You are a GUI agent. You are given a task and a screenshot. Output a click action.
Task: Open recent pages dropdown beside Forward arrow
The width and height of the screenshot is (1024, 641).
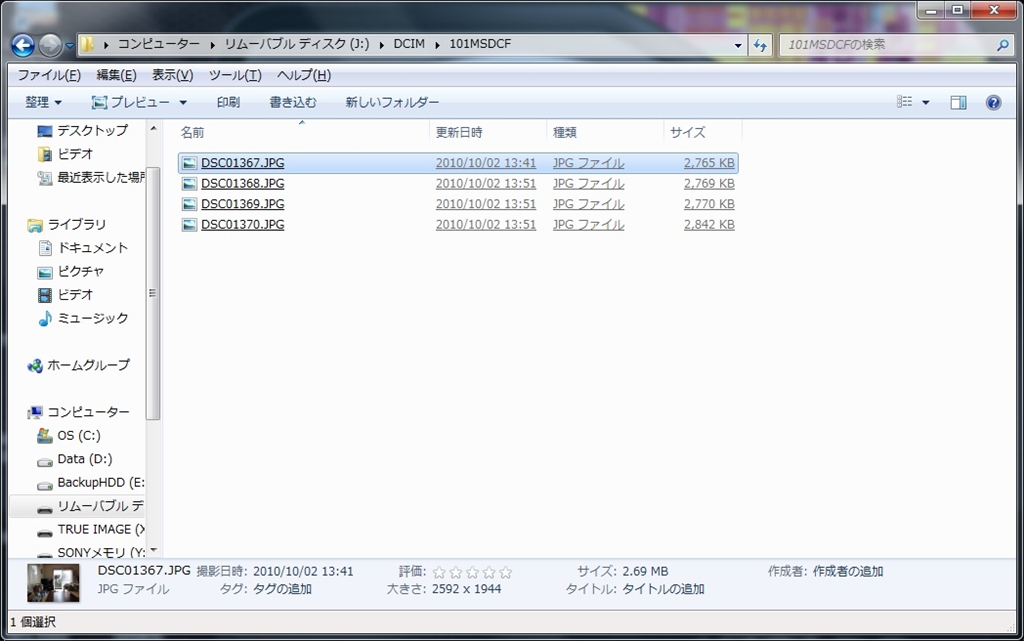click(x=69, y=46)
